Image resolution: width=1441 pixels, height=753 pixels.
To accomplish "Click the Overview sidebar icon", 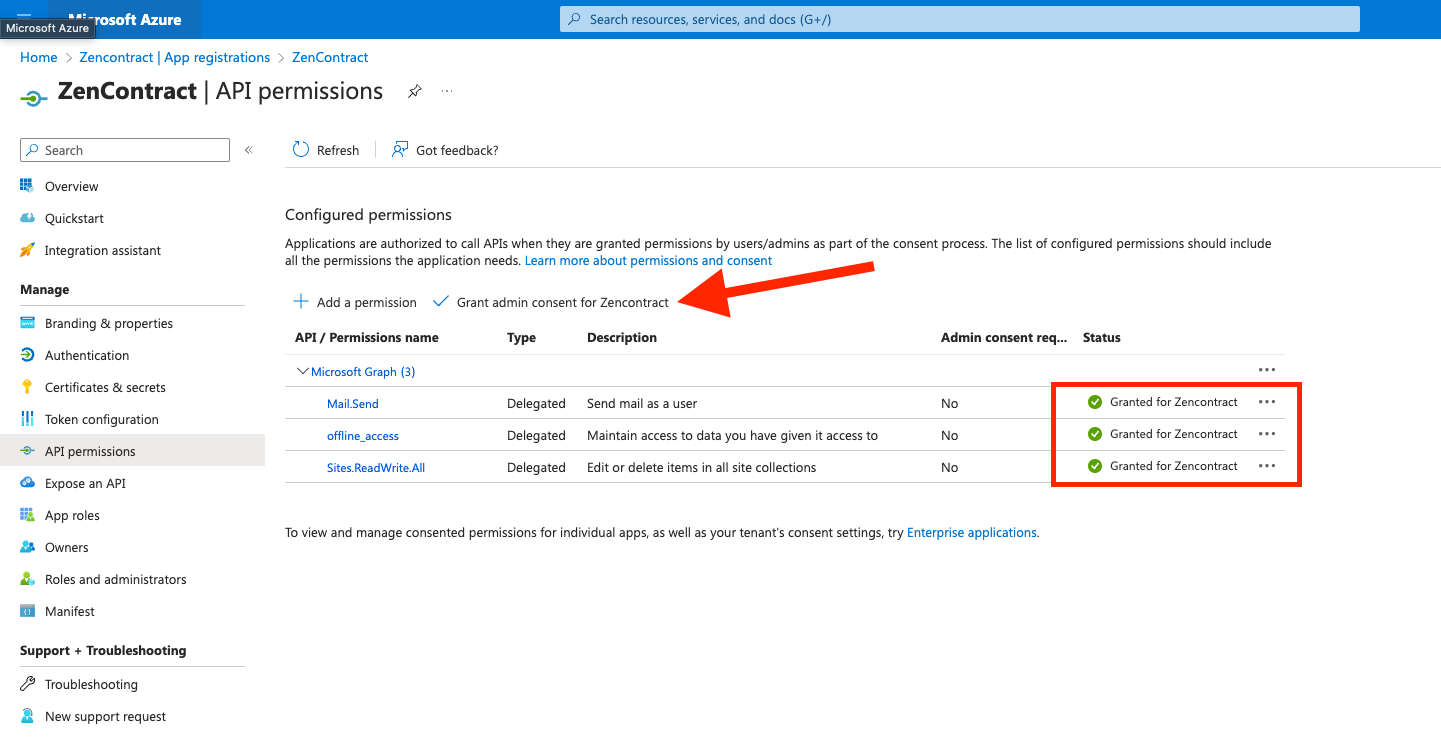I will point(27,186).
